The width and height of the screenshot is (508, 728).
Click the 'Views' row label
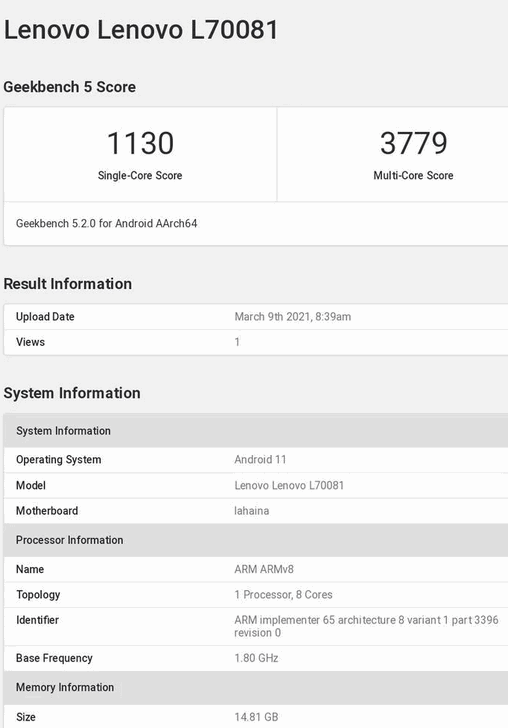[x=30, y=342]
